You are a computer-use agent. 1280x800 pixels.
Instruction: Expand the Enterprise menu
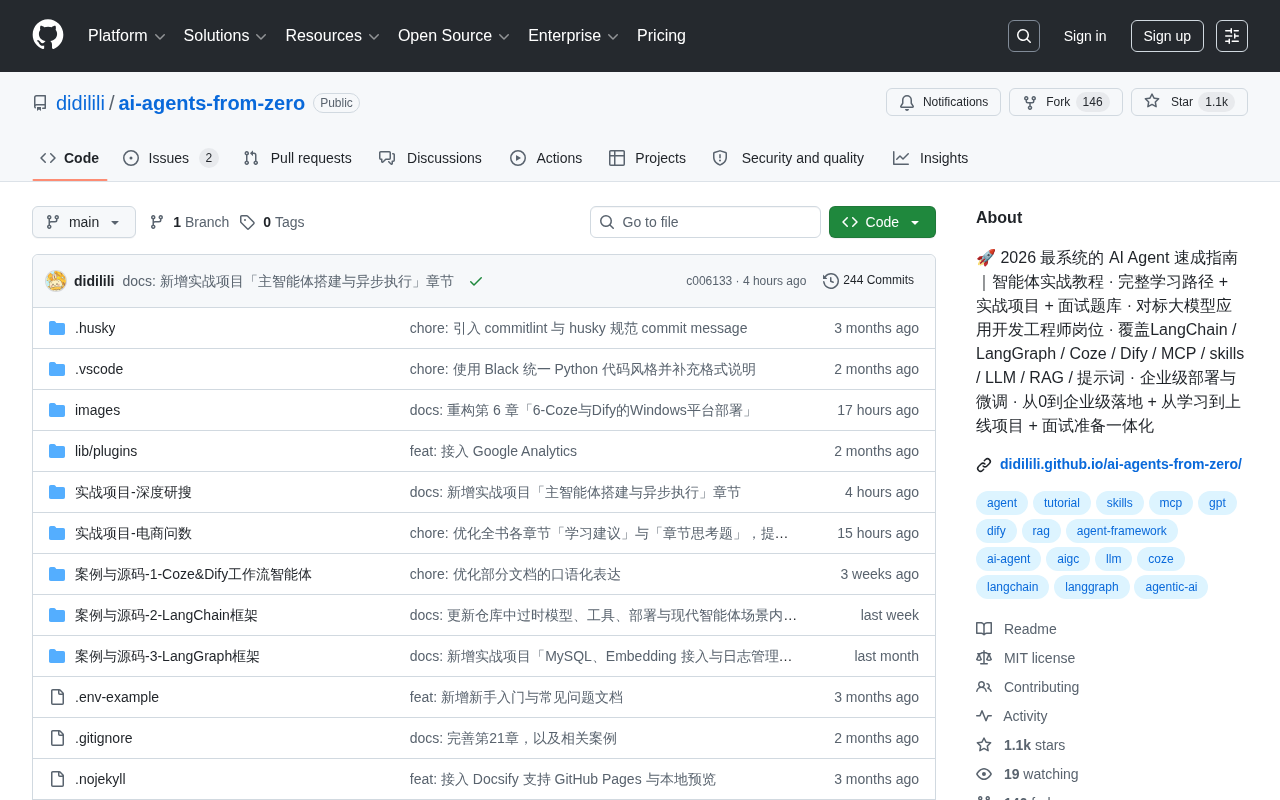coord(574,36)
